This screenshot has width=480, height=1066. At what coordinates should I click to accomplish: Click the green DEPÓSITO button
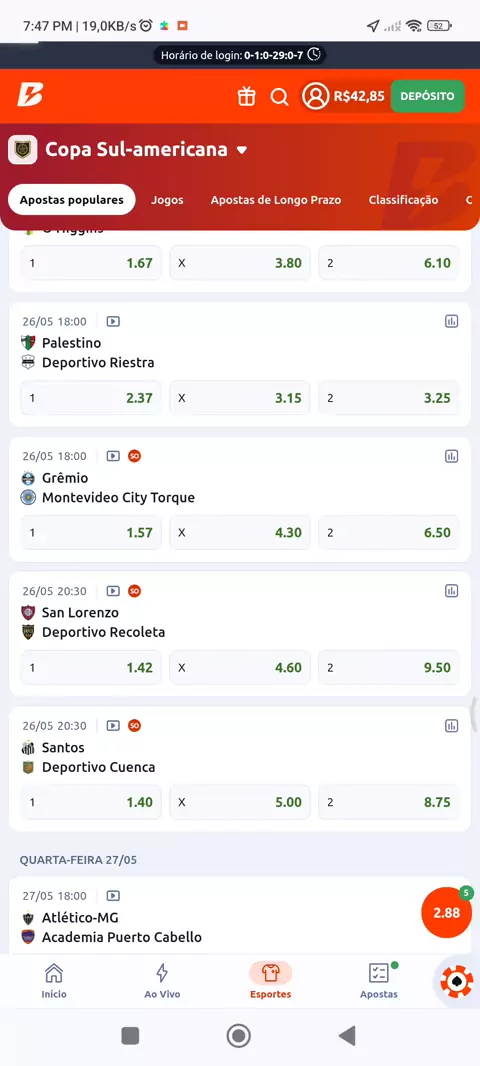(x=427, y=96)
